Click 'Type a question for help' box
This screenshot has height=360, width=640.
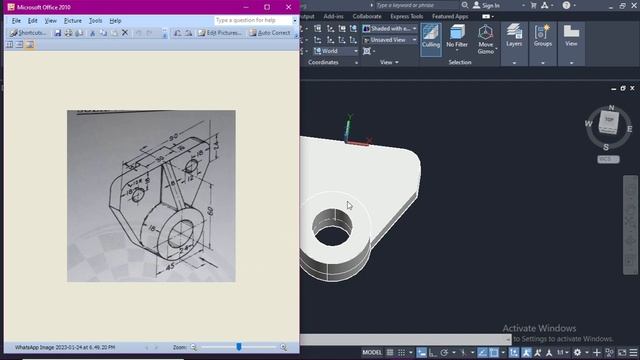coord(253,20)
